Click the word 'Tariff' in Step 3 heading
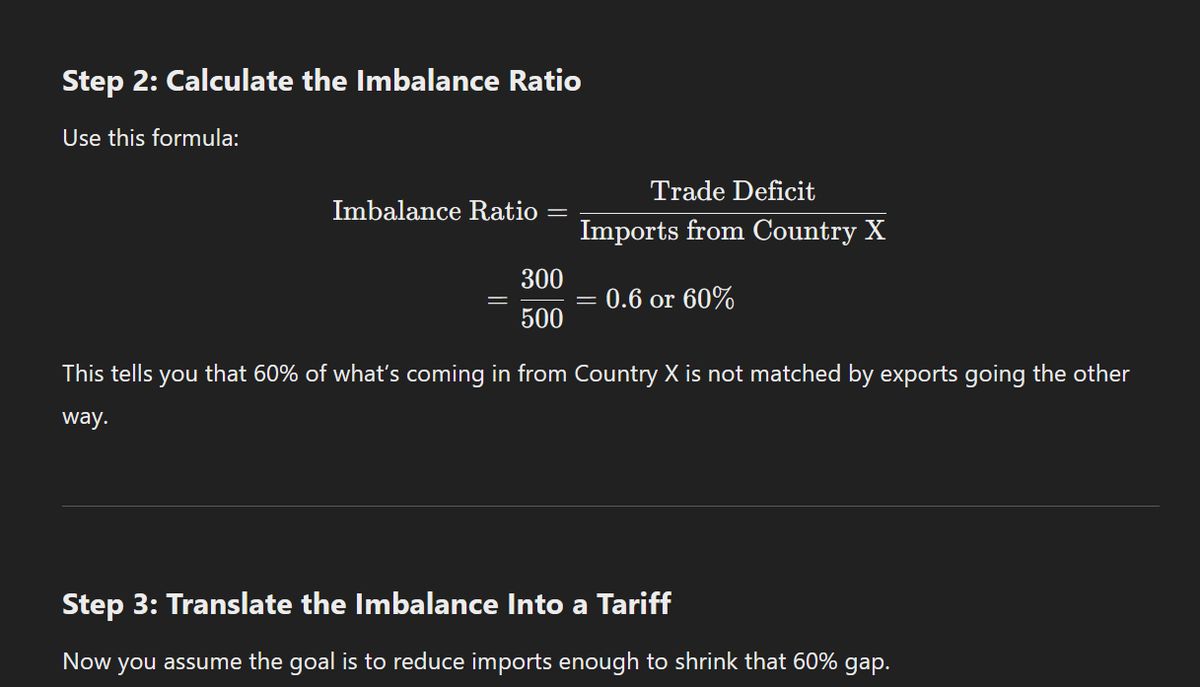The width and height of the screenshot is (1200, 687). (635, 604)
